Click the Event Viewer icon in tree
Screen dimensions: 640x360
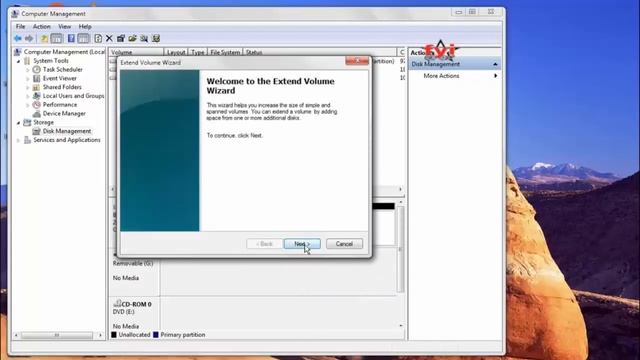(36, 78)
